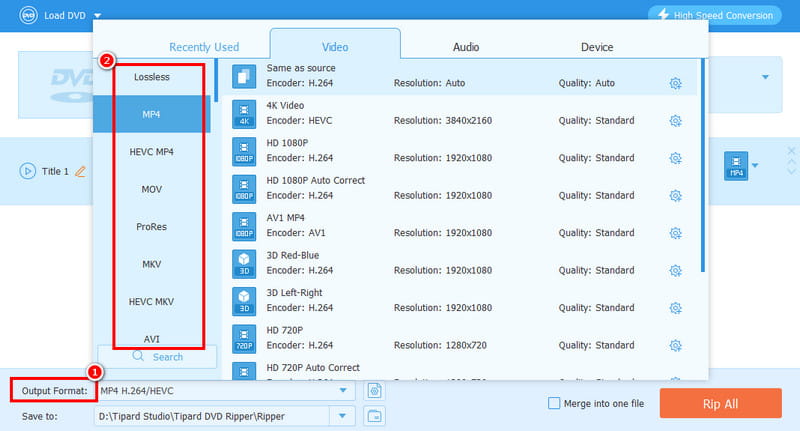The height and width of the screenshot is (431, 800).
Task: Click the Search magnifier icon
Action: [x=138, y=356]
